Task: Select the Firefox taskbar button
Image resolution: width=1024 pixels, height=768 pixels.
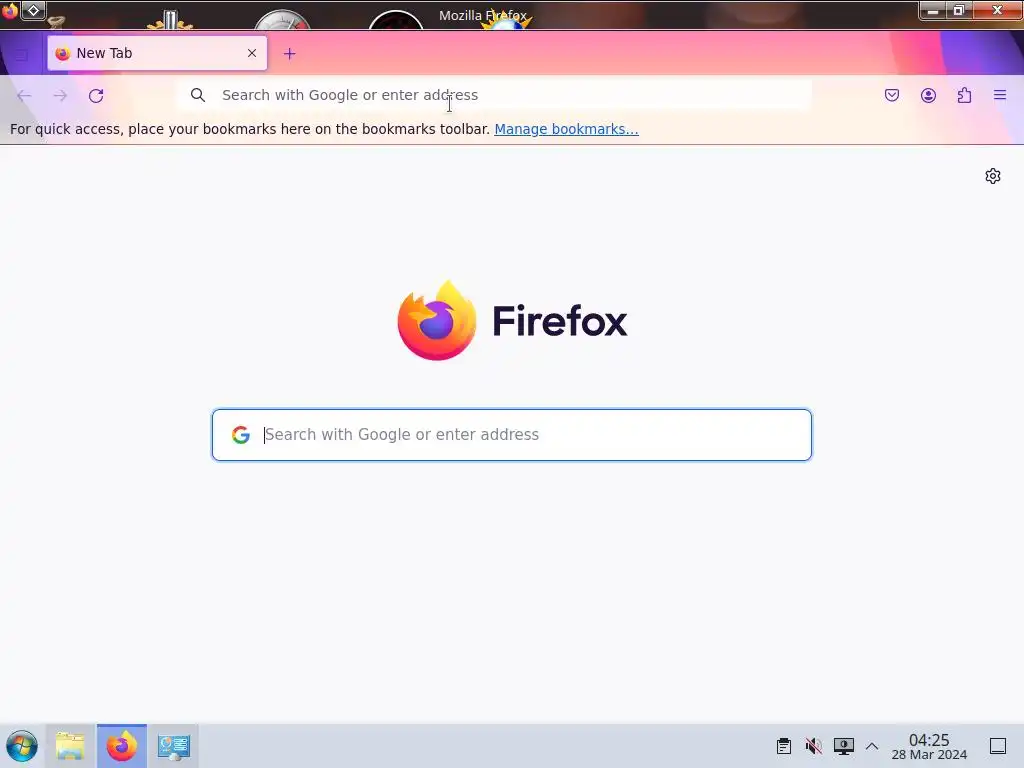Action: pyautogui.click(x=121, y=746)
